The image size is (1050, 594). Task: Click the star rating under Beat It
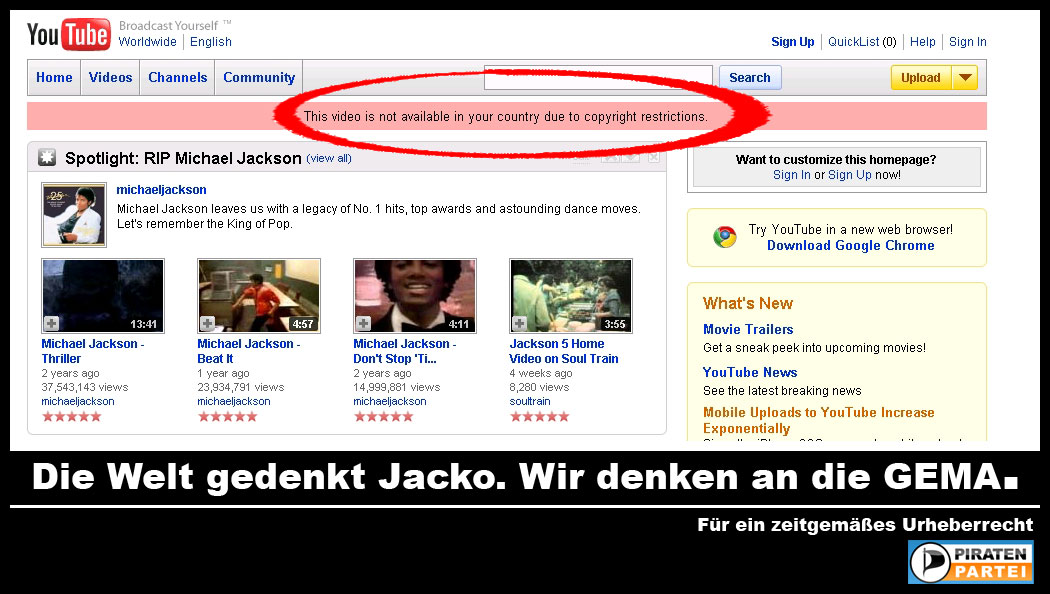tap(228, 417)
